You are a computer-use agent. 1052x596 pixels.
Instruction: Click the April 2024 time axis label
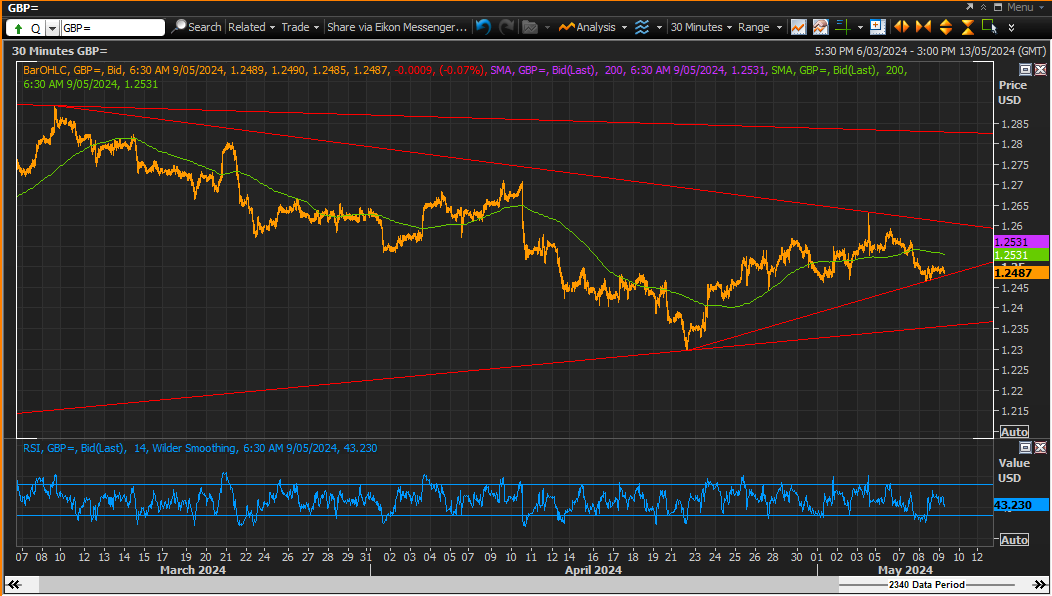point(593,570)
